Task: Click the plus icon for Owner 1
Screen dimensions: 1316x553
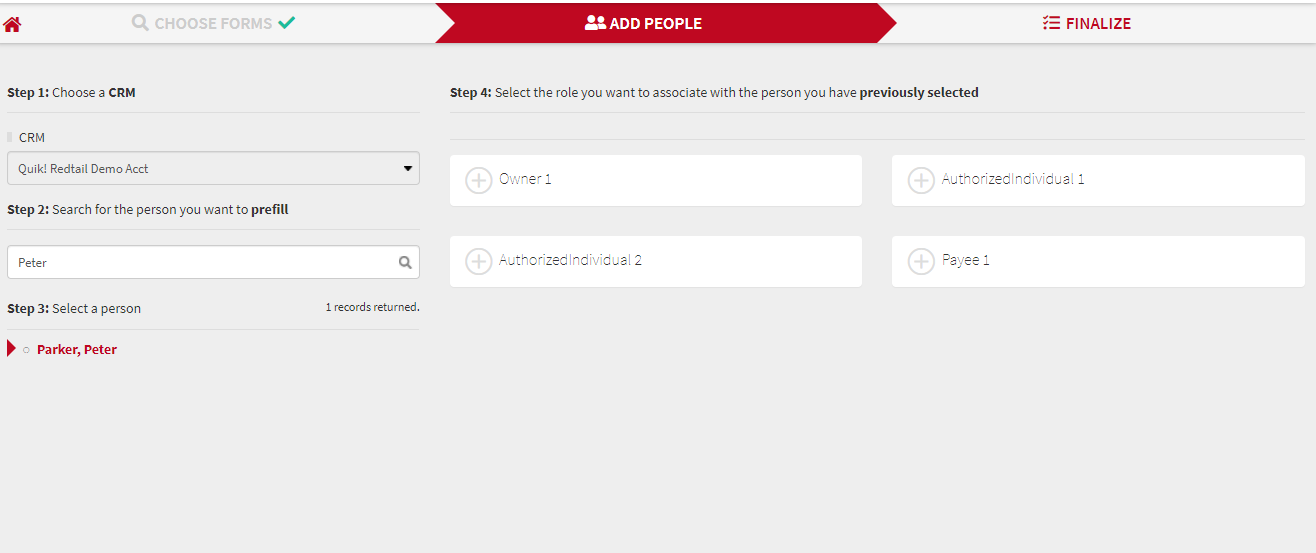Action: pos(479,180)
